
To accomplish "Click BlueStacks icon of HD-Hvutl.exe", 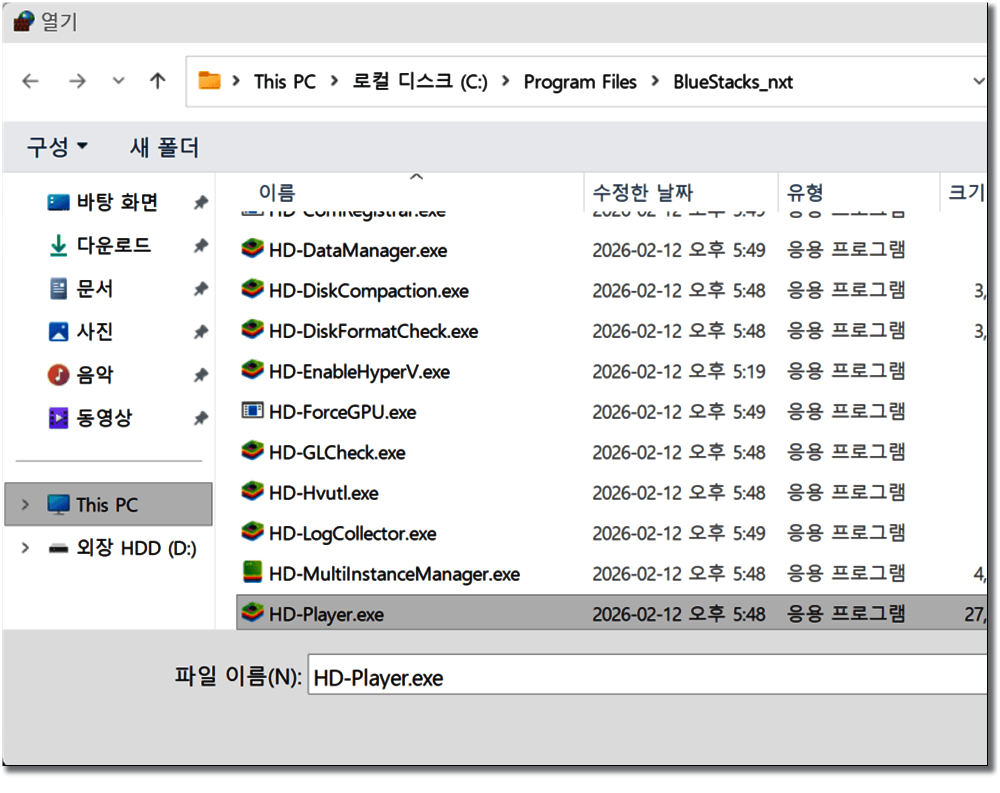I will tap(253, 491).
